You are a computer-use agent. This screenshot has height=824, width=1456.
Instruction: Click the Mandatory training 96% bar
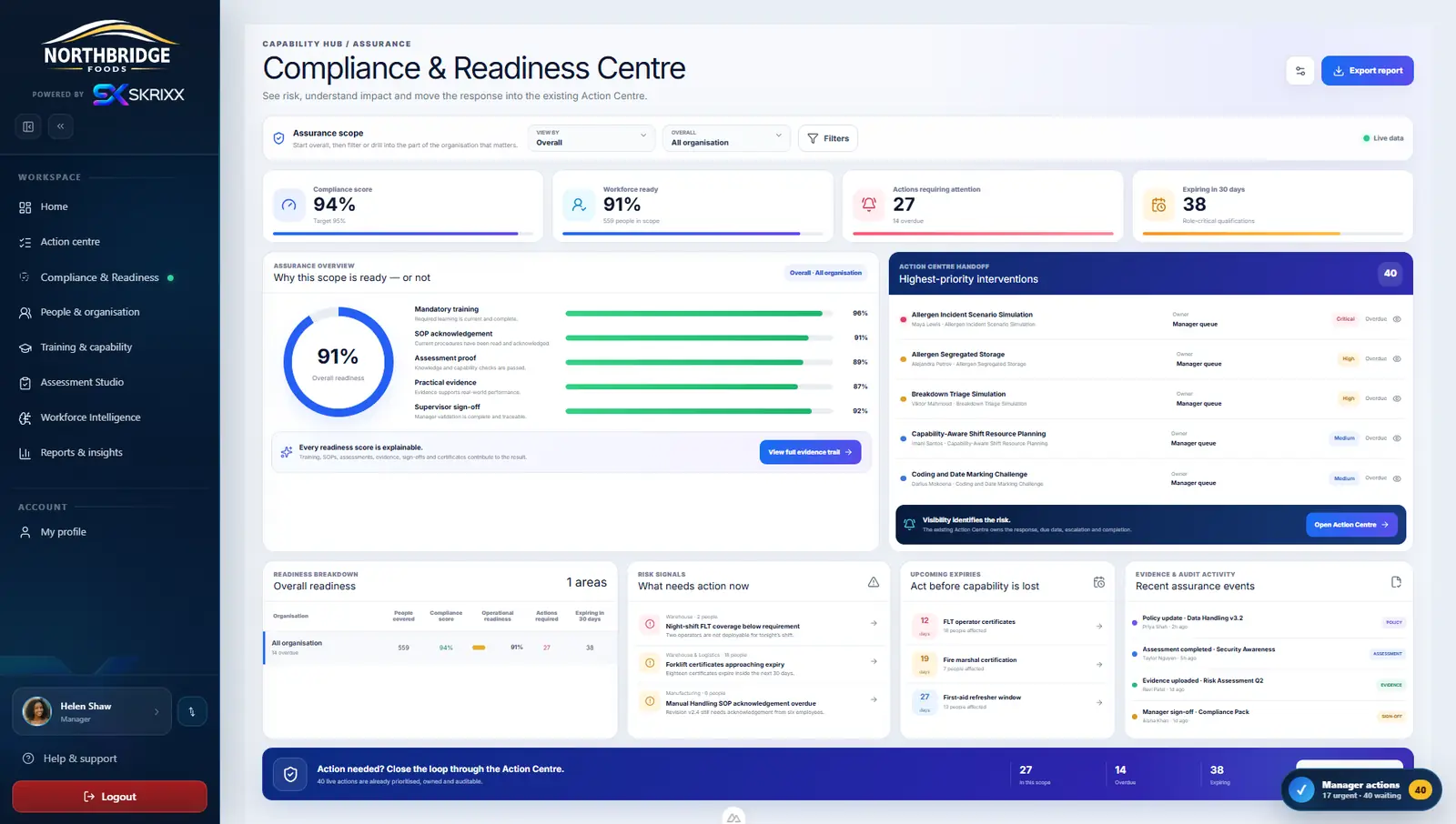pyautogui.click(x=699, y=314)
